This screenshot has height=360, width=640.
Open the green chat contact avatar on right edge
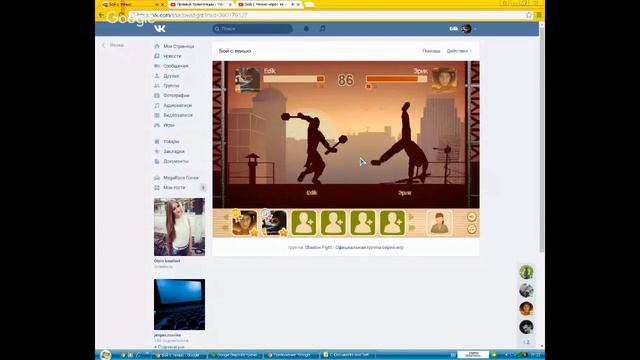click(526, 272)
